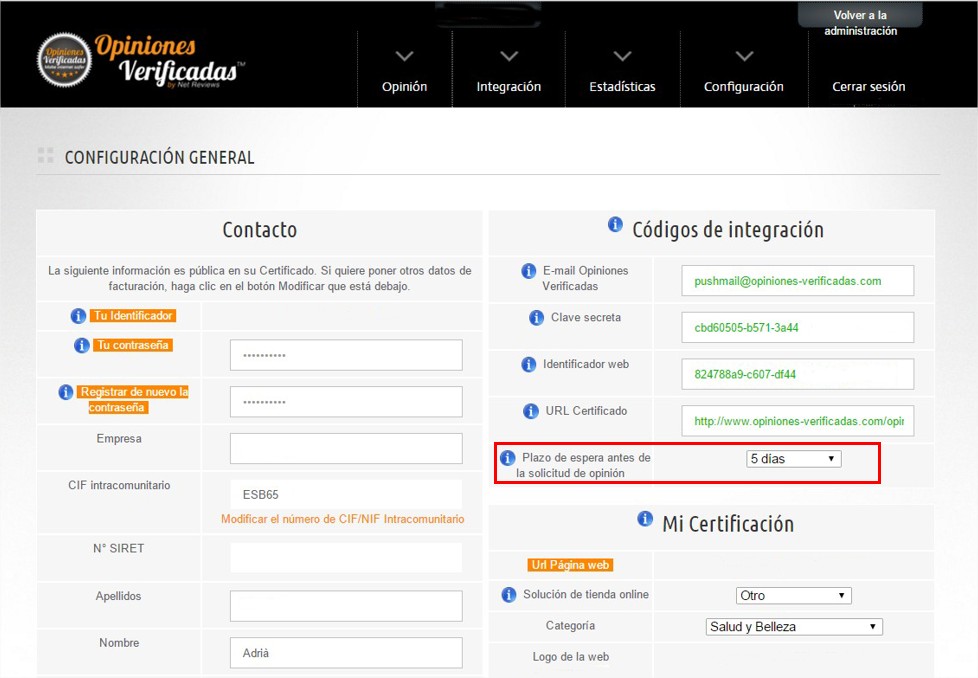Click the Empresa input field
Image resolution: width=978 pixels, height=678 pixels.
pos(346,448)
